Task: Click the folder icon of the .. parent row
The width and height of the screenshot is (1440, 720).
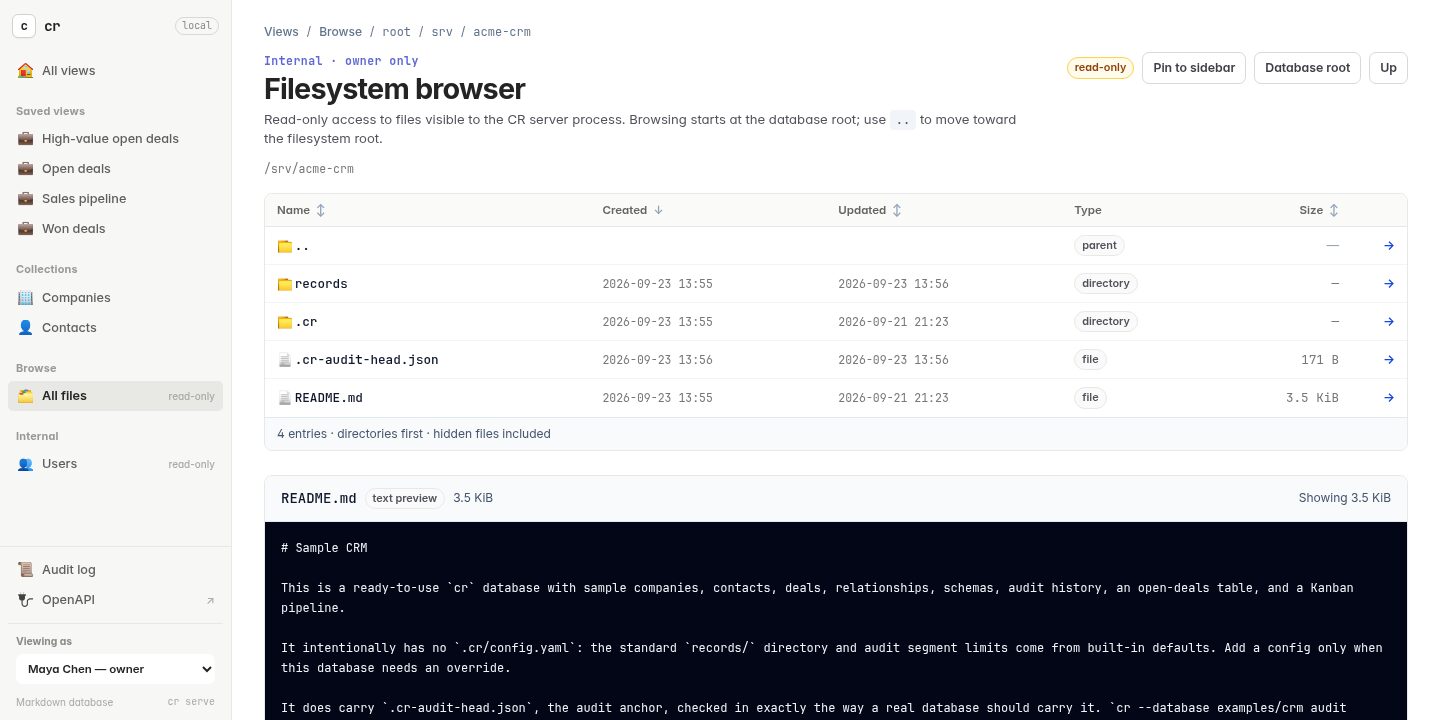Action: (285, 246)
